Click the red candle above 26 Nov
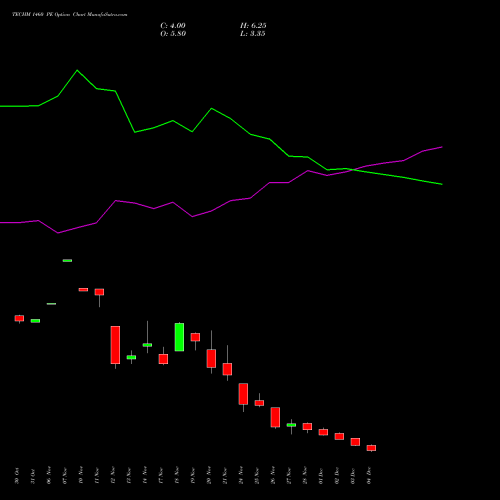 coord(275,417)
